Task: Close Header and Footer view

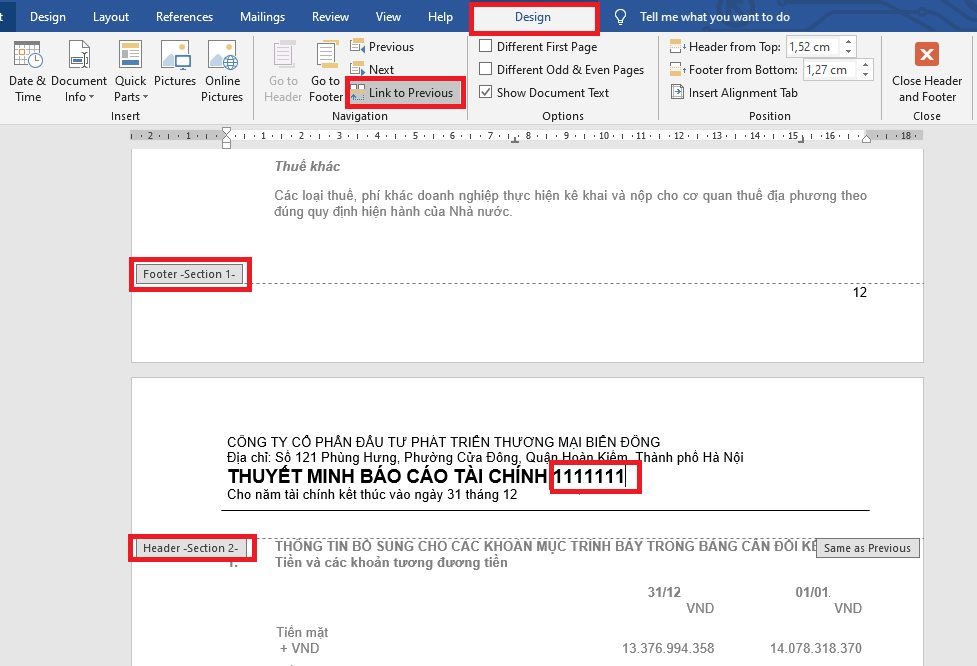Action: (927, 72)
